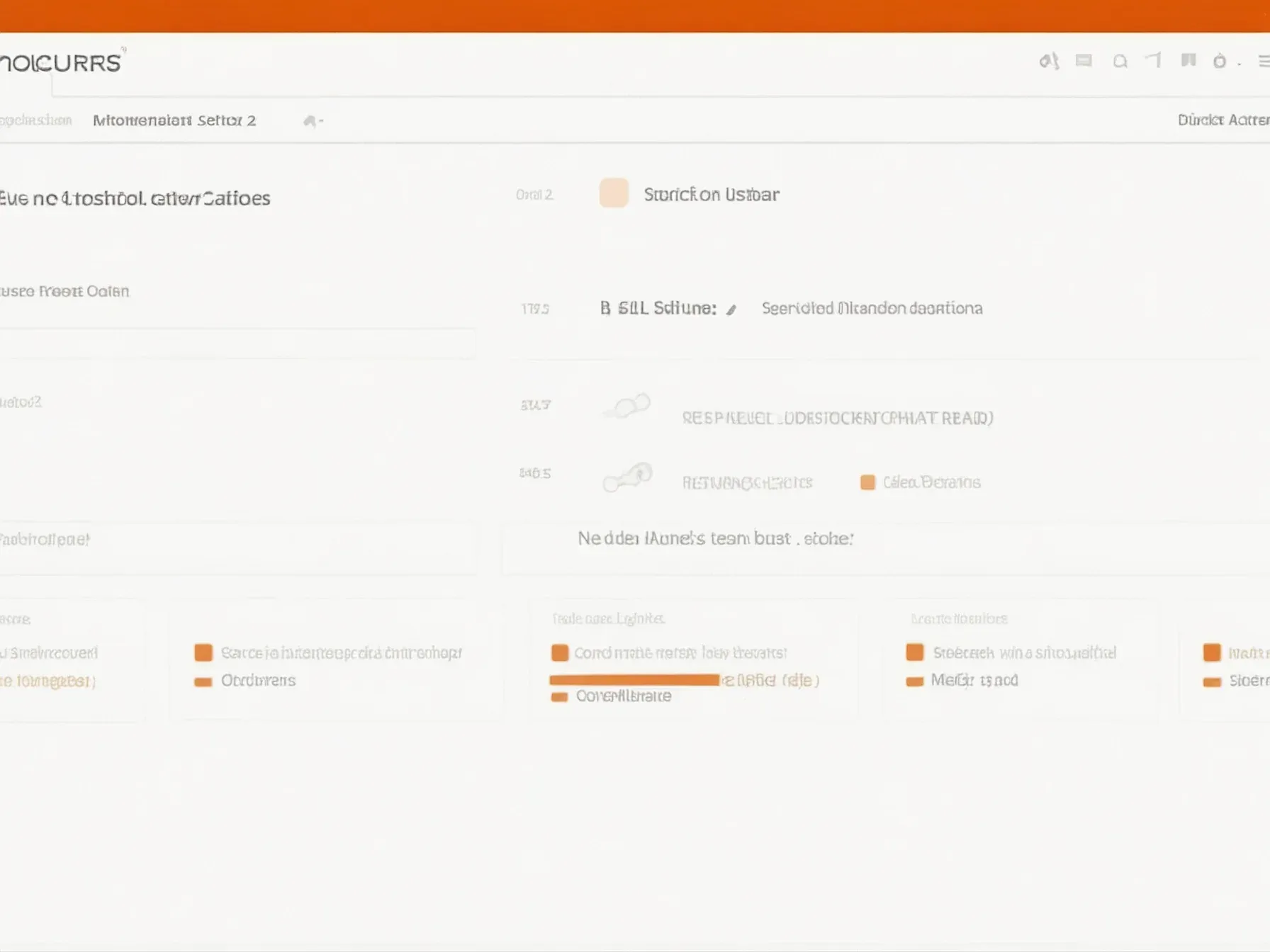Click the pencil edit icon after Sdiune label
The width and height of the screenshot is (1270, 952).
(731, 310)
